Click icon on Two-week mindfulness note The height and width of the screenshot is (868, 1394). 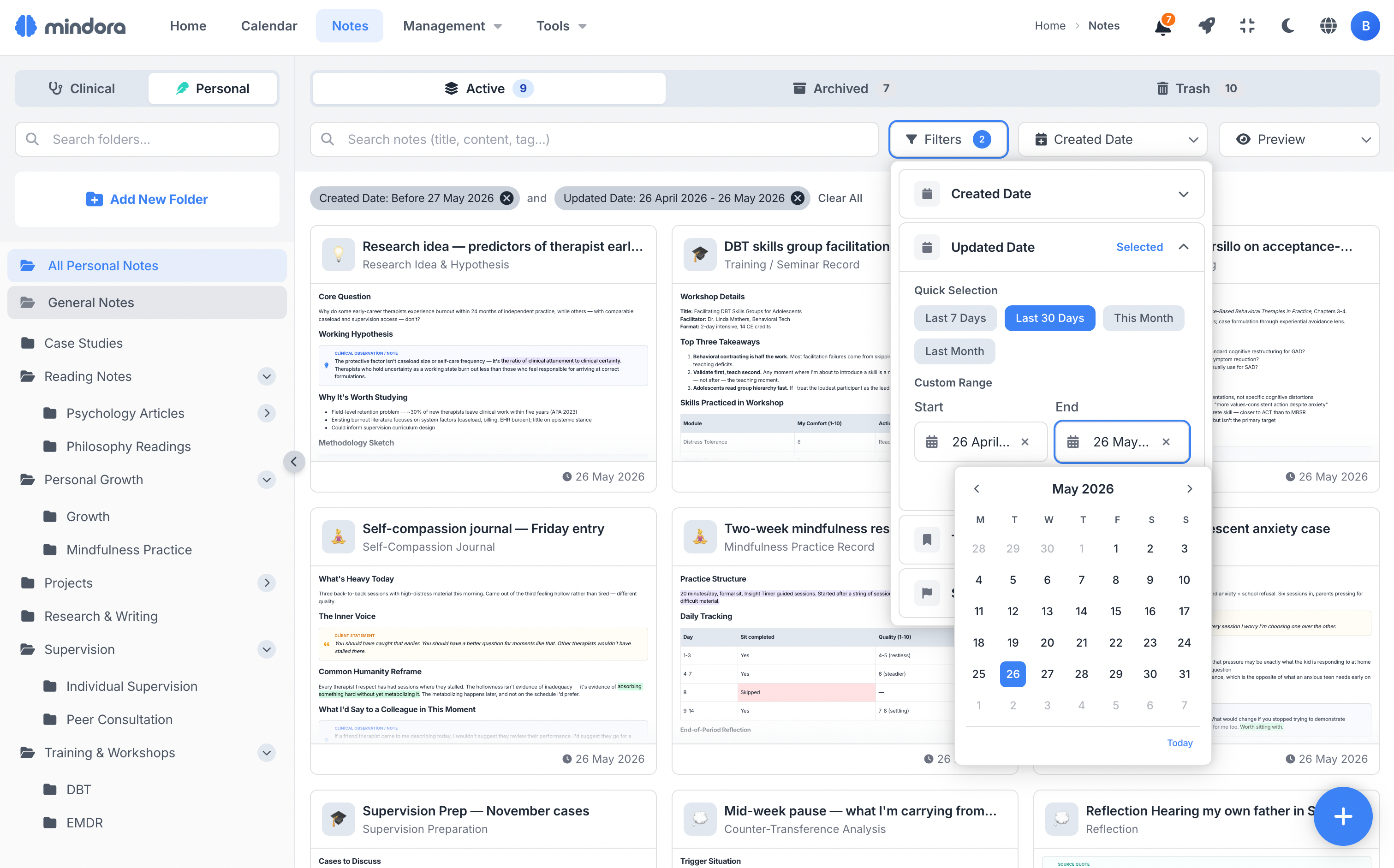click(x=700, y=537)
